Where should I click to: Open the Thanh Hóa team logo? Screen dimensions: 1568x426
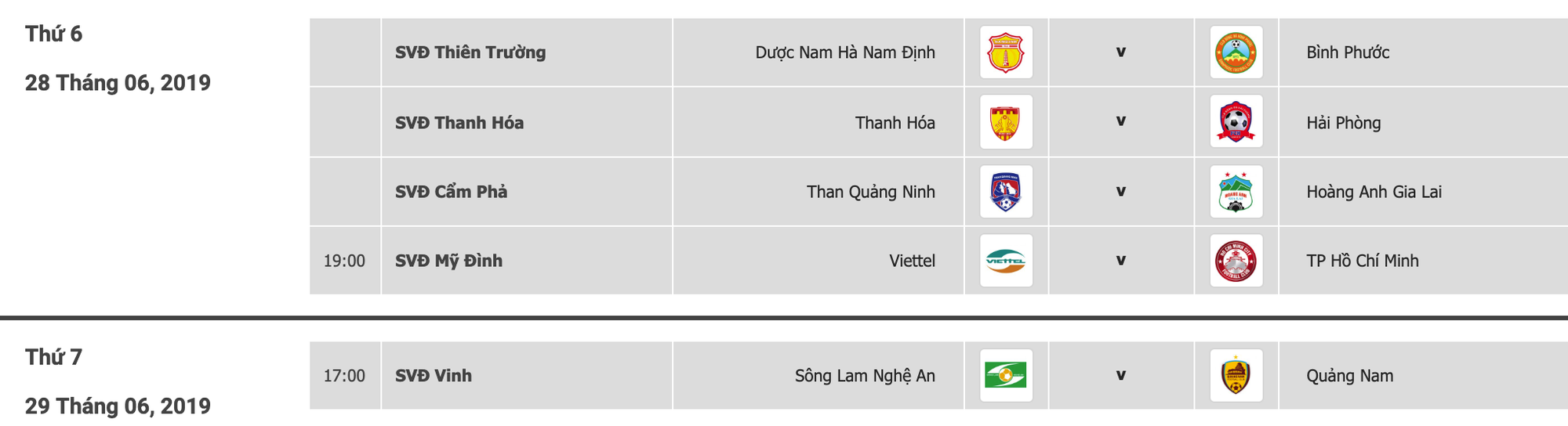click(1006, 122)
